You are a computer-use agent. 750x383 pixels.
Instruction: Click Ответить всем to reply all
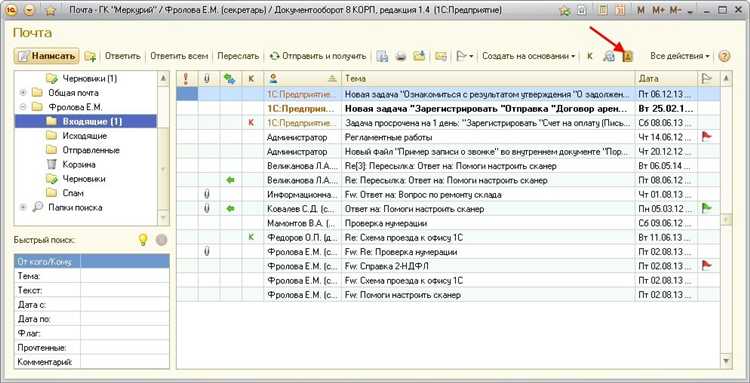point(179,56)
